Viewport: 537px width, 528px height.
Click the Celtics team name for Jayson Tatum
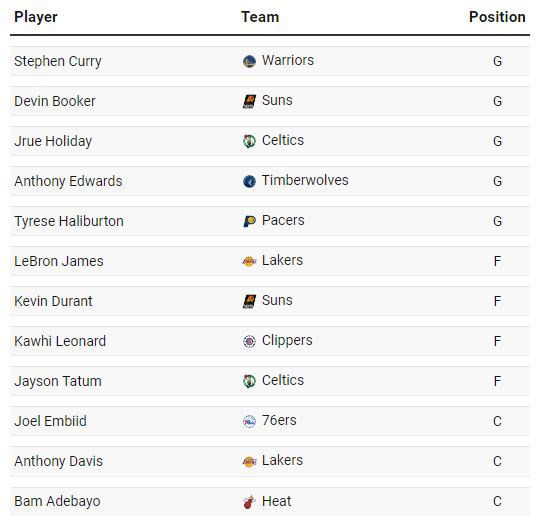point(283,380)
